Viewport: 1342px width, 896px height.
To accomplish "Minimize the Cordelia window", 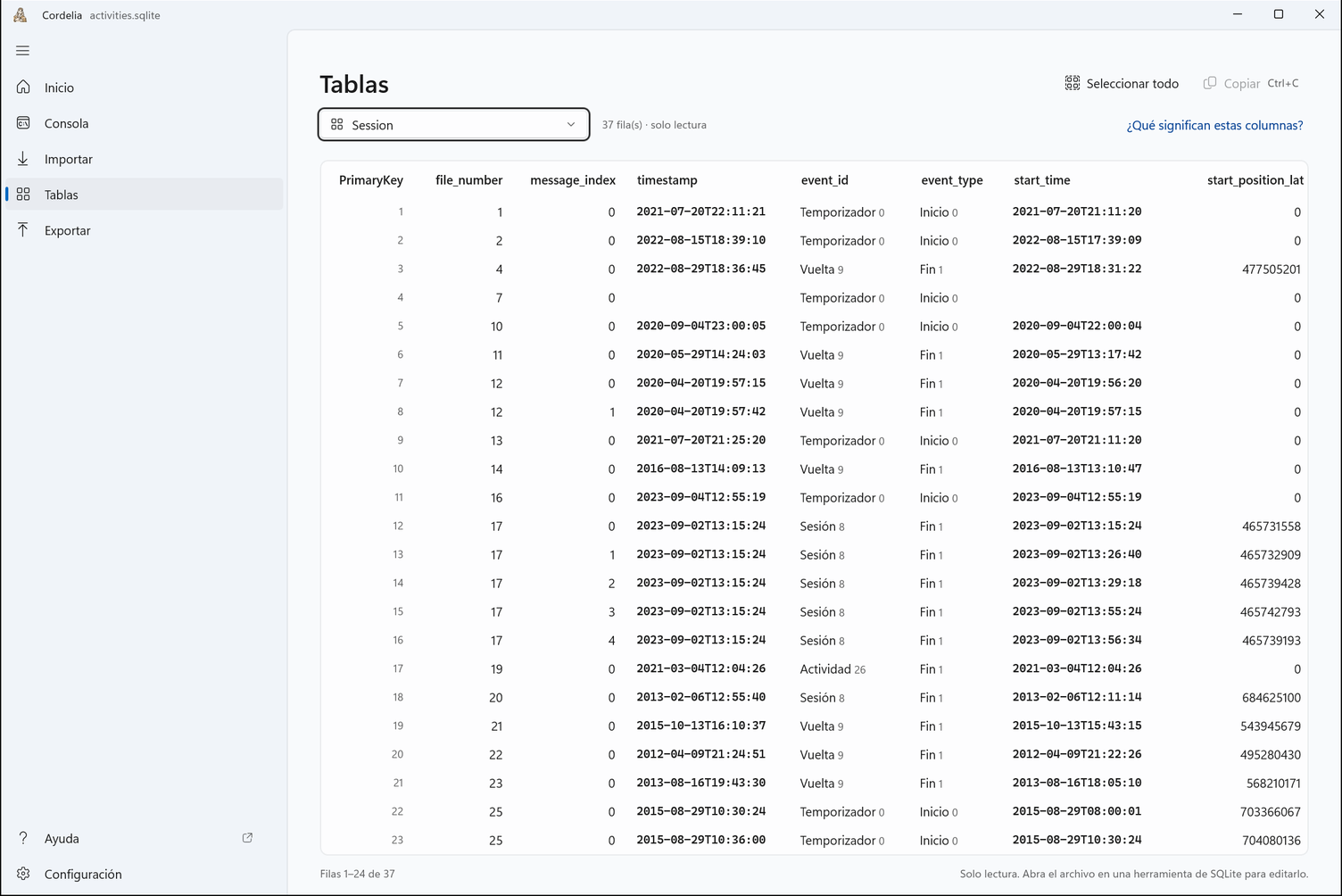I will pyautogui.click(x=1238, y=14).
